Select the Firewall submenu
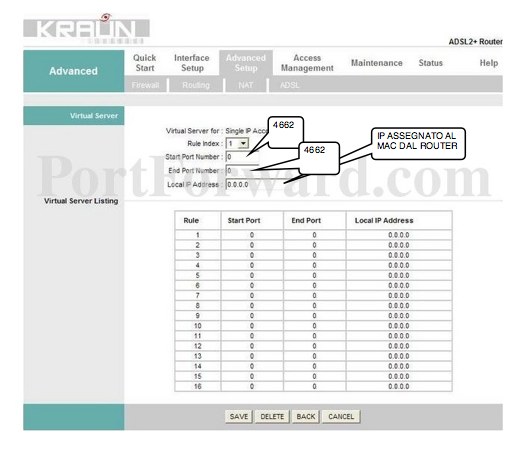The height and width of the screenshot is (450, 529). (145, 85)
